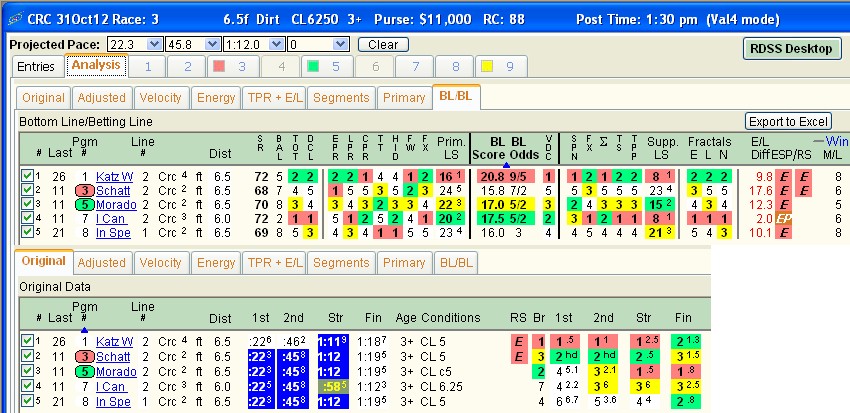The width and height of the screenshot is (850, 413).
Task: Open the 45.8 projected pace dropdown
Action: 213,44
